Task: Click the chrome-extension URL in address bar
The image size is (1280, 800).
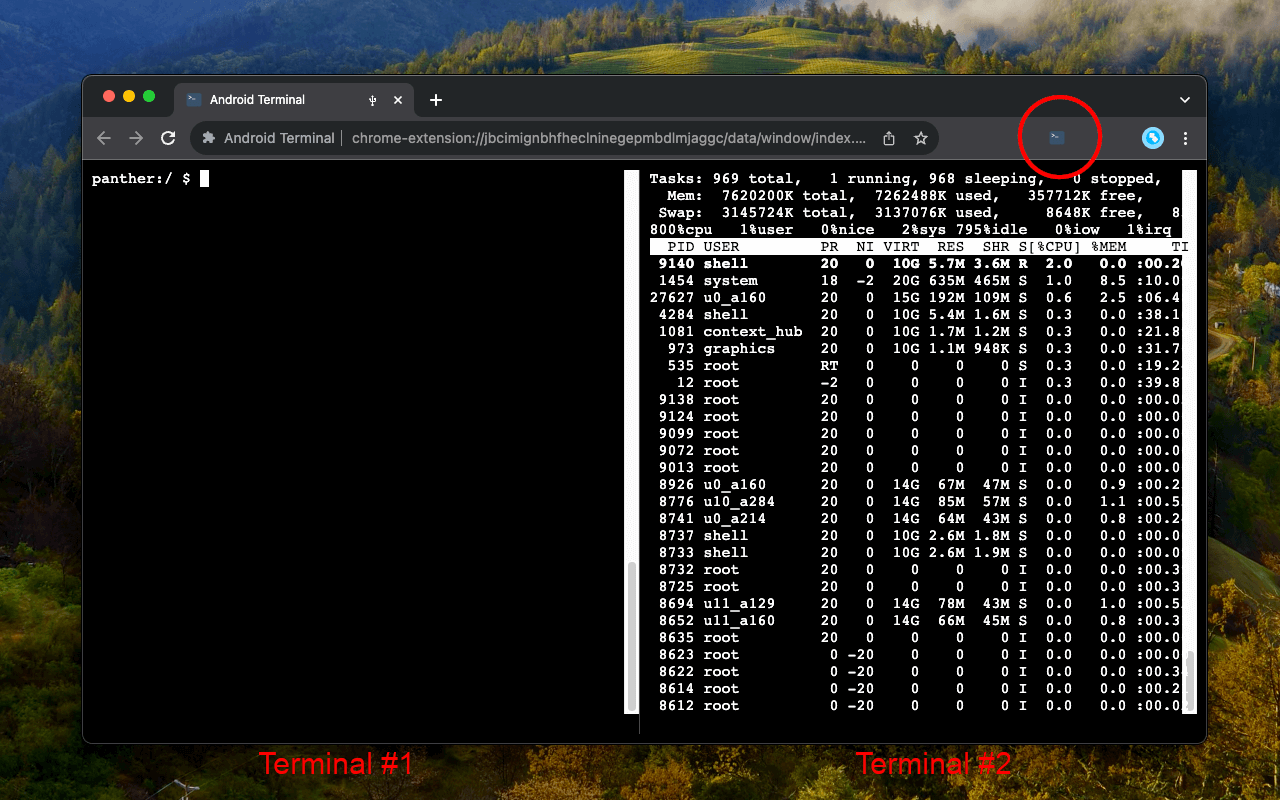Action: pos(608,138)
